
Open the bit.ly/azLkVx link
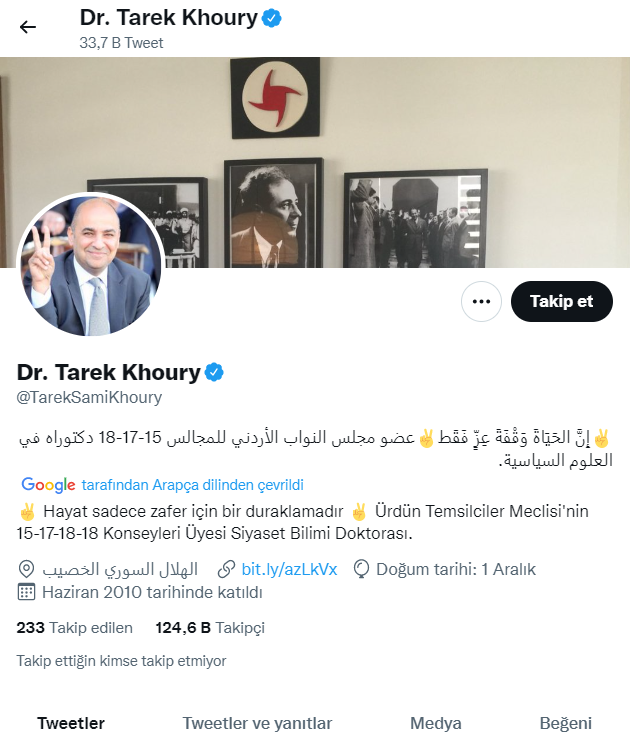point(289,569)
